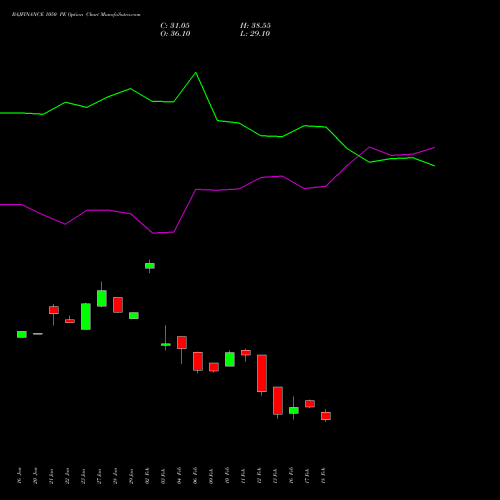The image size is (500, 500).
Task: Click the 21 Jan date label
Action: 51,476
